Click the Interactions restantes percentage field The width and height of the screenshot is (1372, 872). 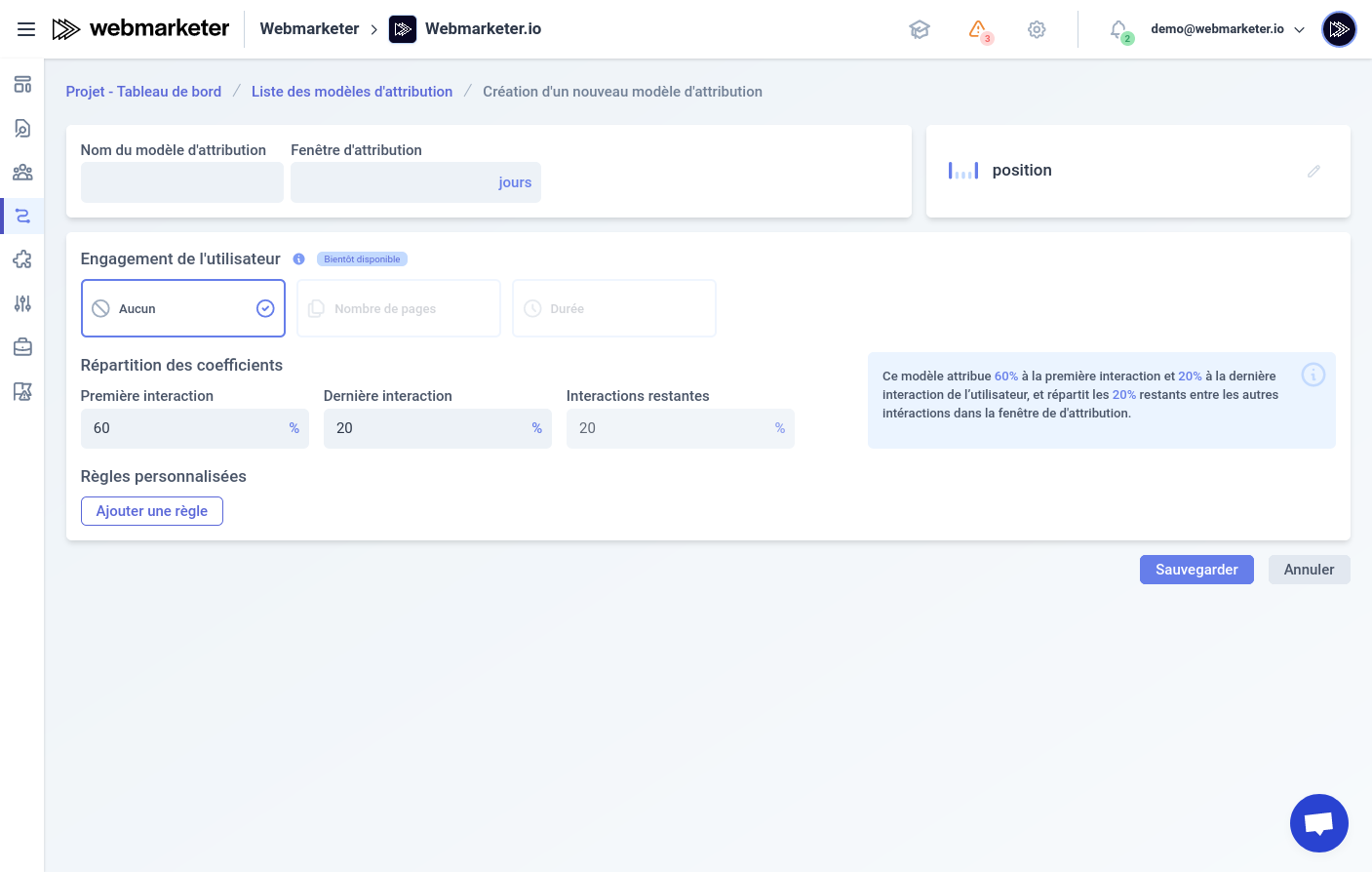[x=681, y=428]
